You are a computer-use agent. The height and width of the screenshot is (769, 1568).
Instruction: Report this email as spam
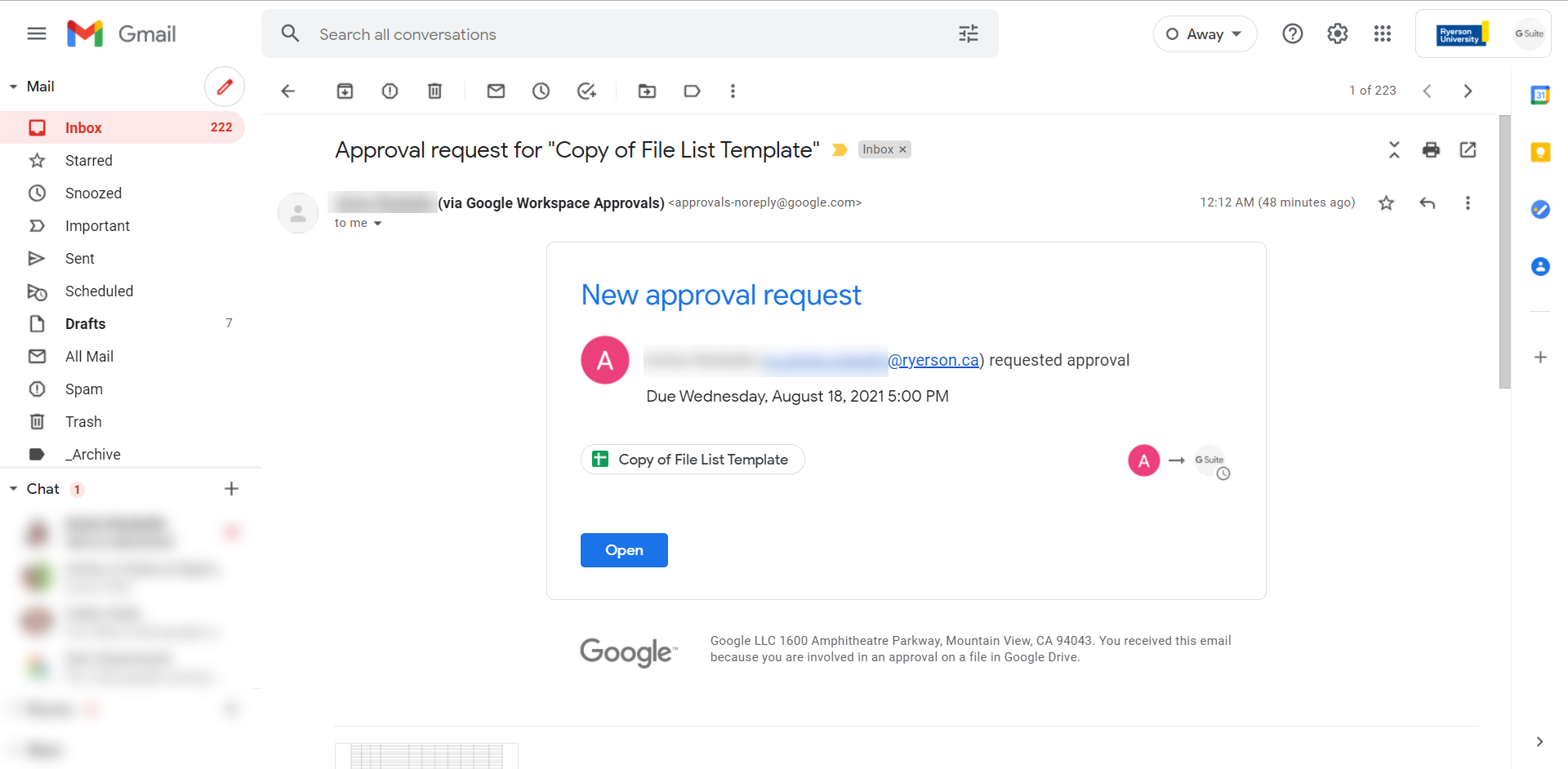(x=390, y=91)
